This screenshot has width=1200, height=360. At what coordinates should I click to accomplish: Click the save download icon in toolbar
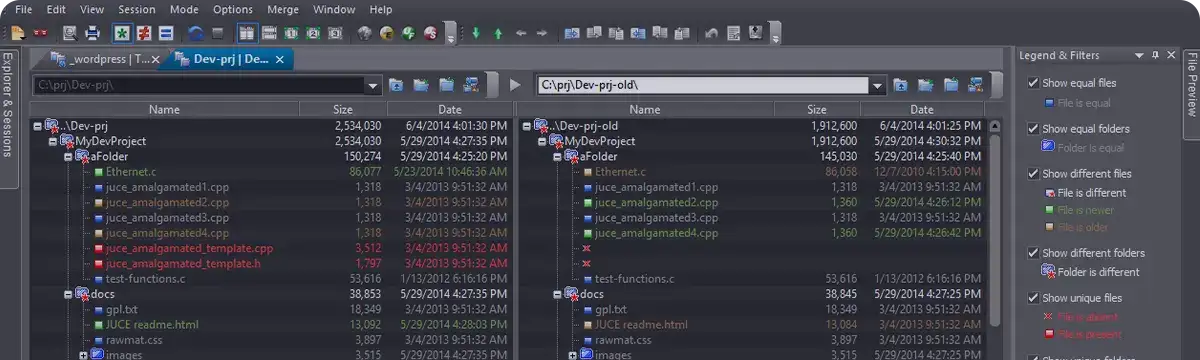pos(755,33)
